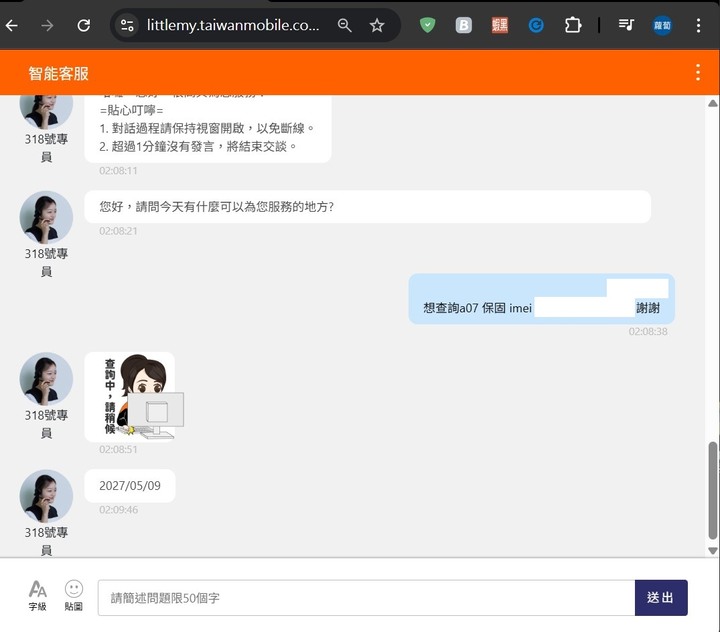Open the media control playlist icon
The image size is (720, 632).
[626, 25]
